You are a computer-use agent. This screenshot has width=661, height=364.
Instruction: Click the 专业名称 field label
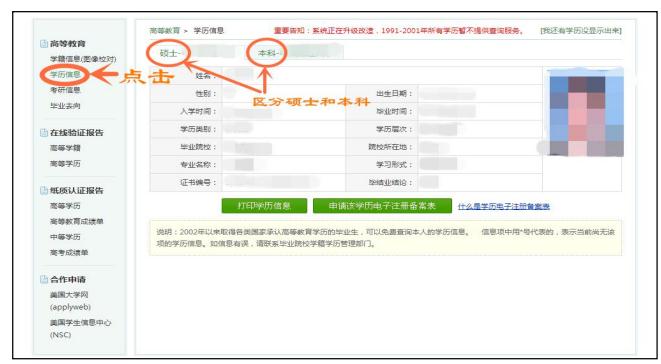pyautogui.click(x=198, y=164)
